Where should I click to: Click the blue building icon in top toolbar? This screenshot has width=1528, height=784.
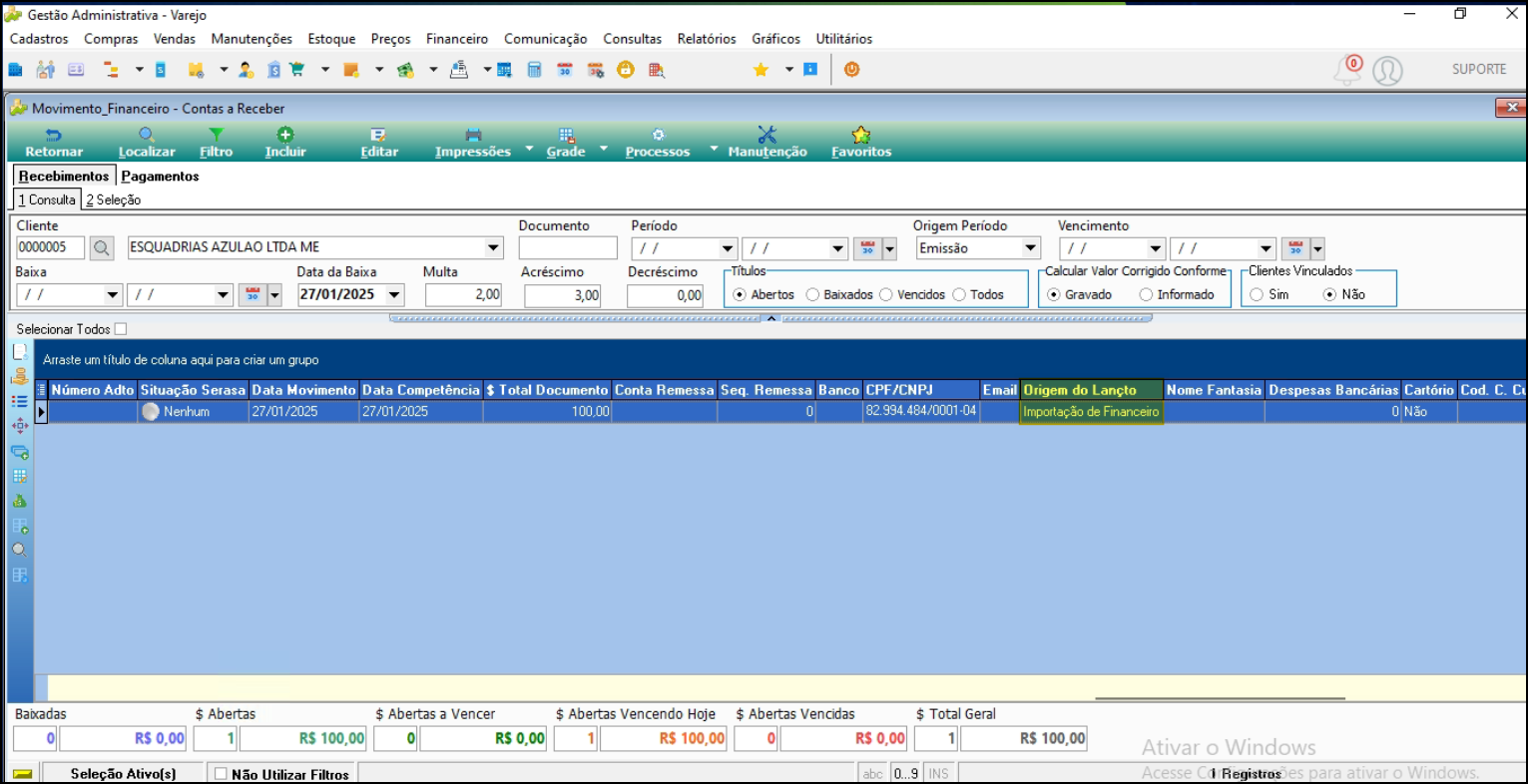pyautogui.click(x=15, y=70)
